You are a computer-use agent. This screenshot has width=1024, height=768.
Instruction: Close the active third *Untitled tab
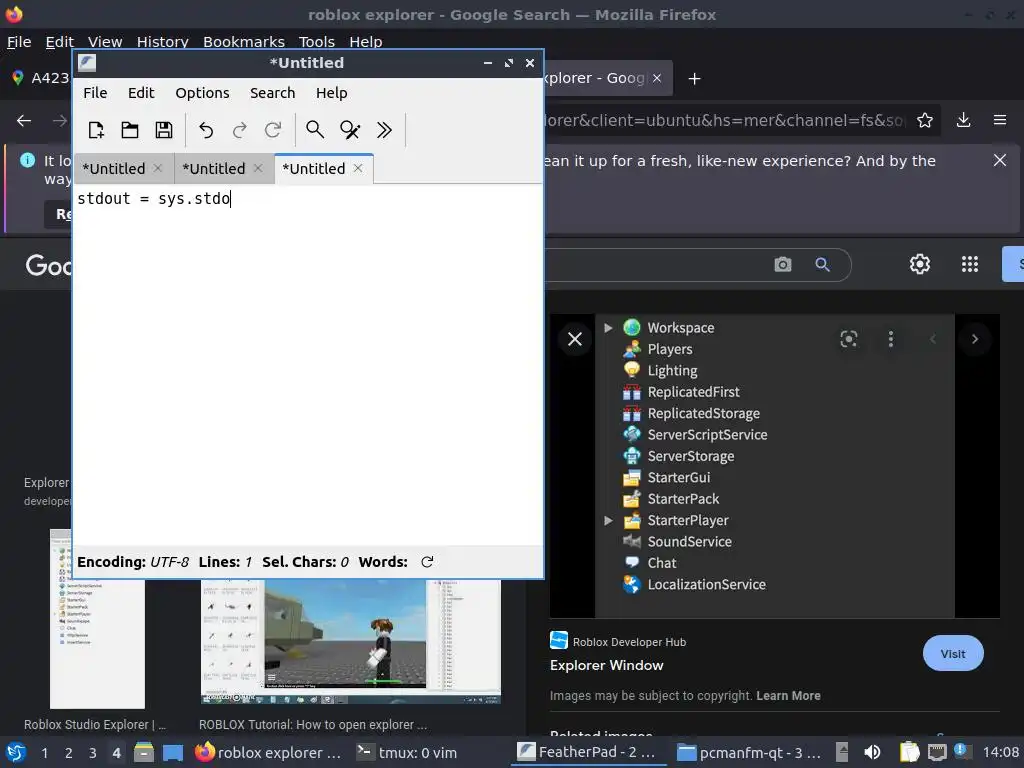[358, 168]
